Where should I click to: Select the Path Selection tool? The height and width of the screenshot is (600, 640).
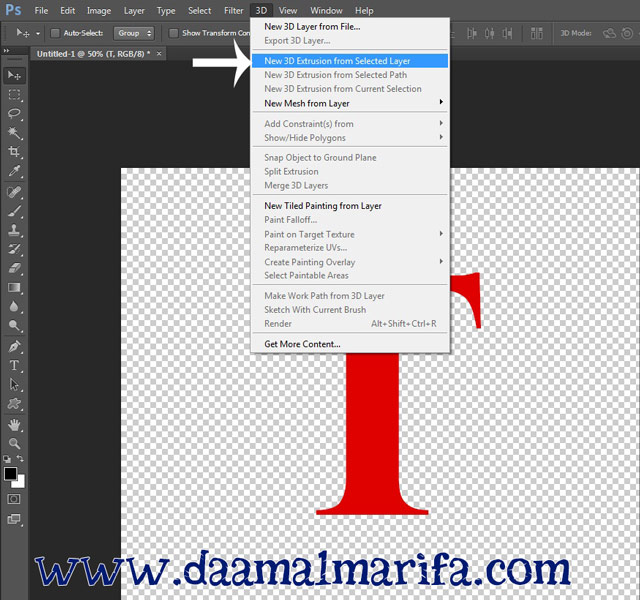(14, 384)
